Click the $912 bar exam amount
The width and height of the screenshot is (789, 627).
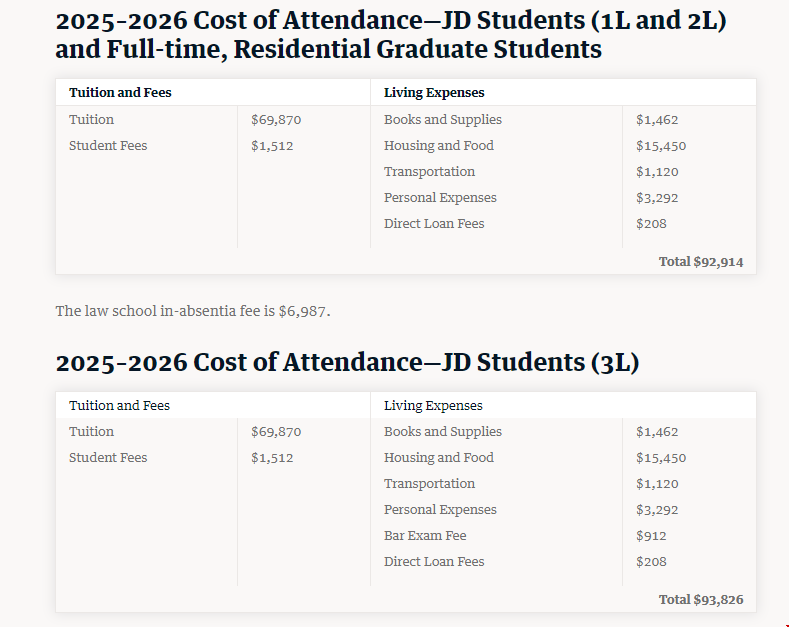651,536
